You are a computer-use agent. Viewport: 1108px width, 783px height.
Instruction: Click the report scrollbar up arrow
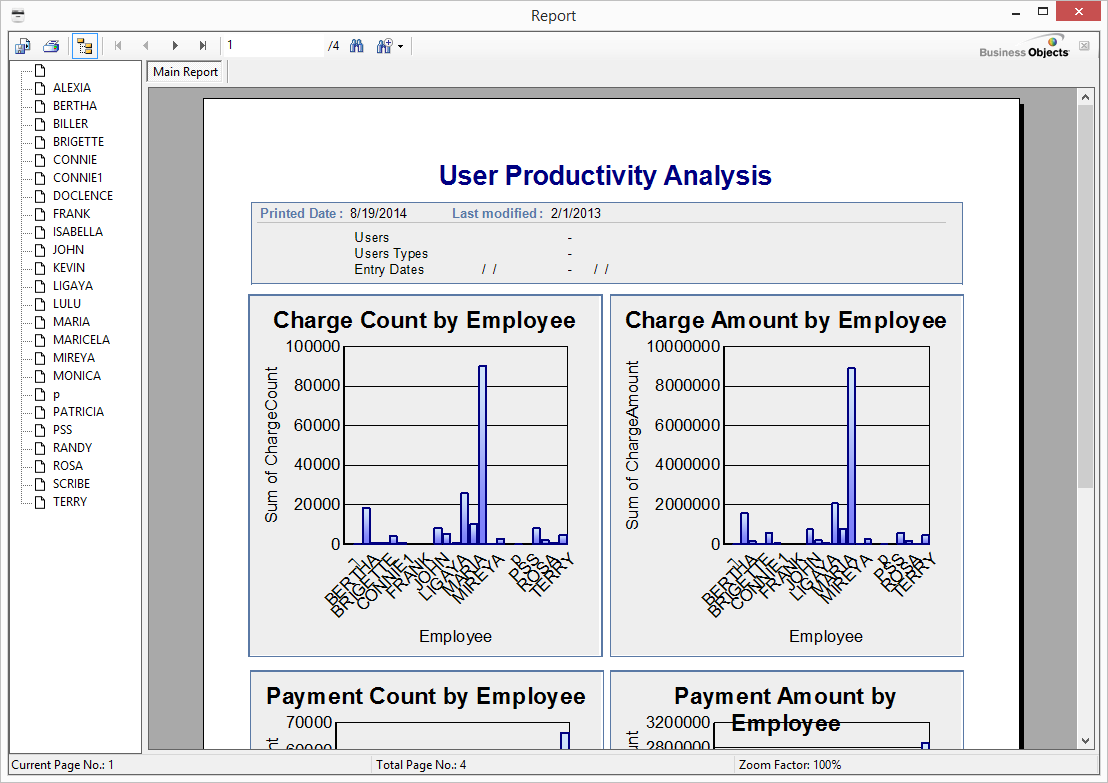point(1085,97)
